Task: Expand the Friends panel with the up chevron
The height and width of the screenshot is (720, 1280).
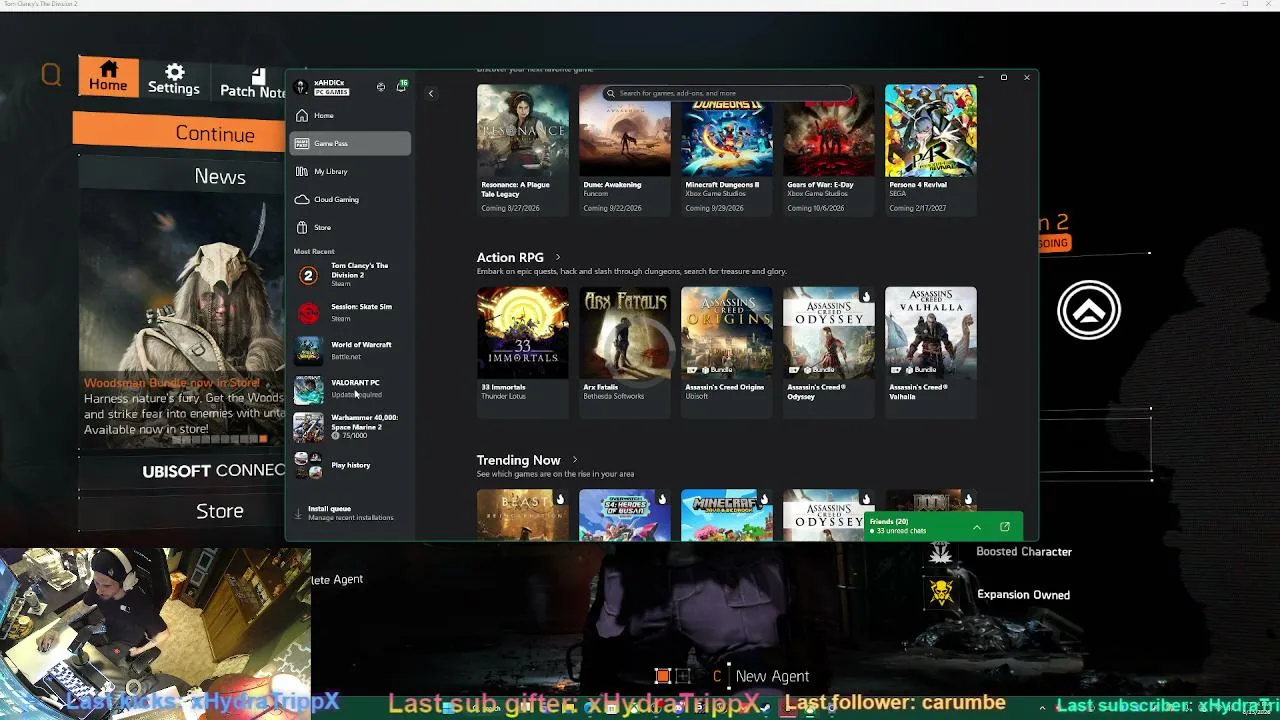Action: 977,527
